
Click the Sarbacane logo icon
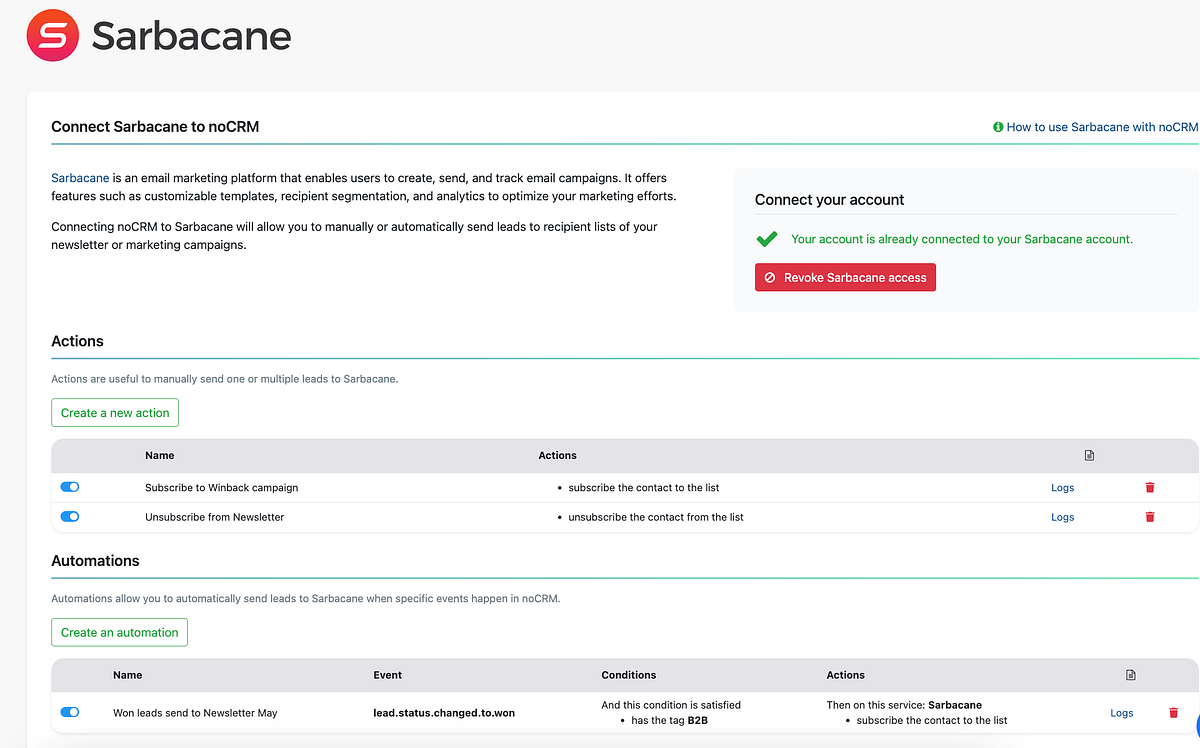click(52, 36)
